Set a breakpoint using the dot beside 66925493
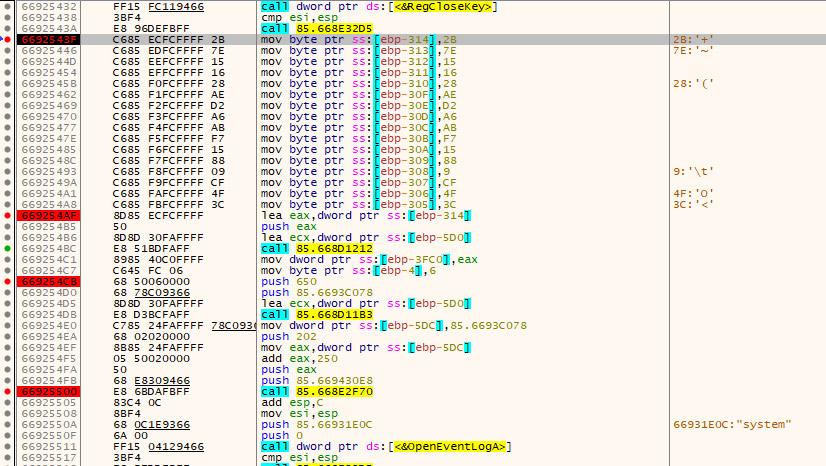Viewport: 826px width, 466px height. point(7,172)
